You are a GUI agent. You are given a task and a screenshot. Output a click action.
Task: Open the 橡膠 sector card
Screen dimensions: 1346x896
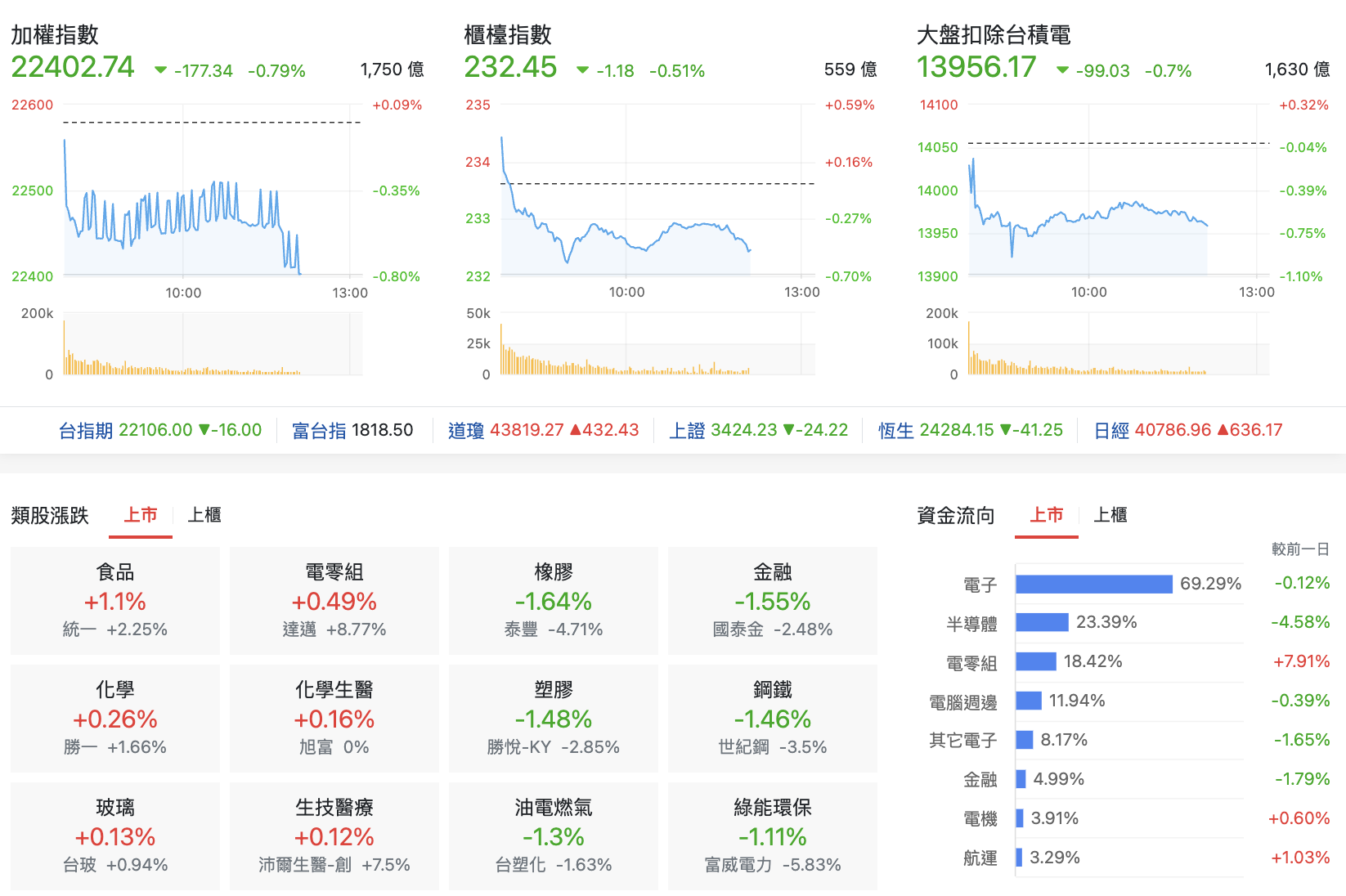554,601
